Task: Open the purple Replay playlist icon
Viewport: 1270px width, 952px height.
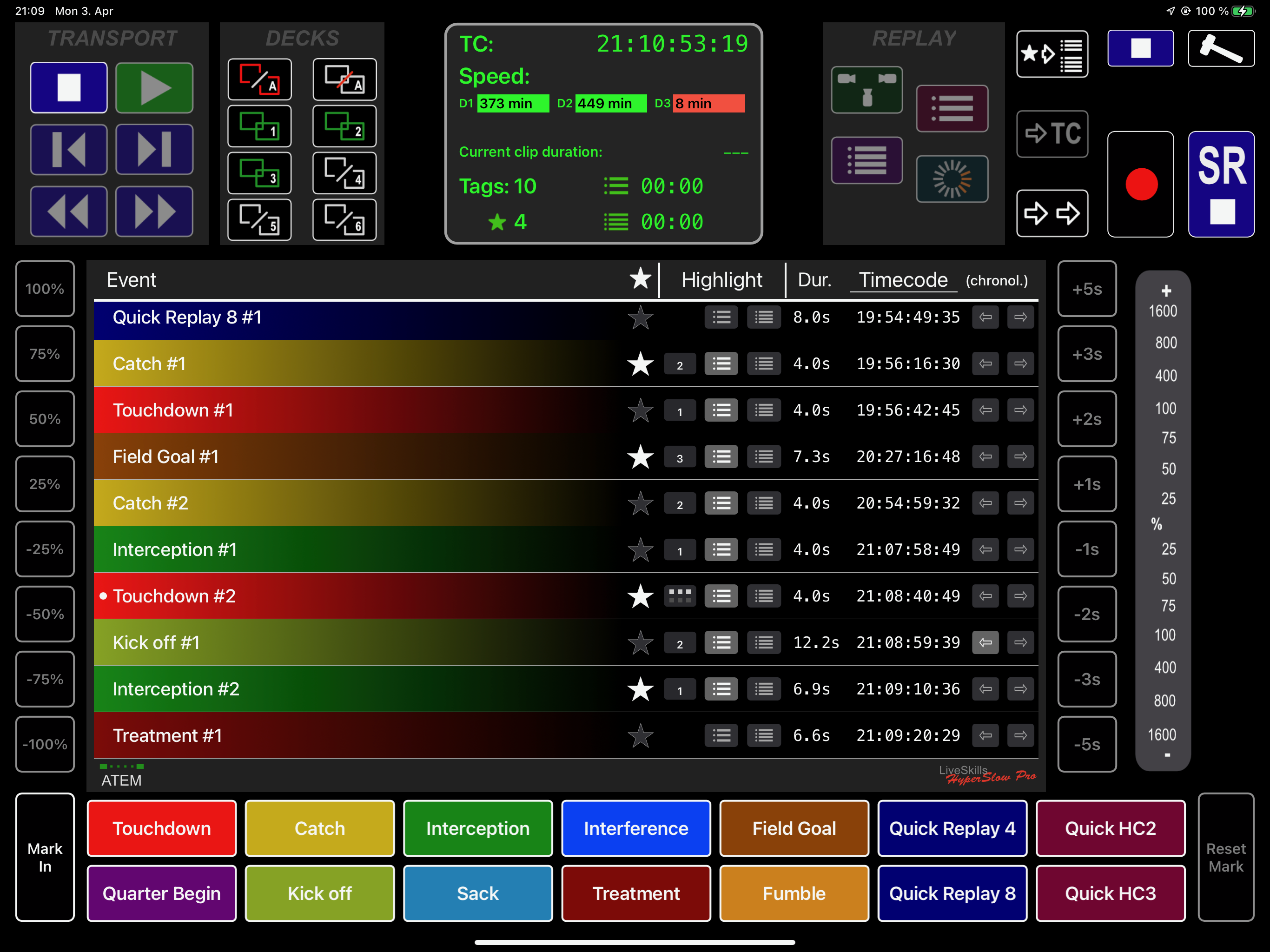Action: pyautogui.click(x=867, y=160)
